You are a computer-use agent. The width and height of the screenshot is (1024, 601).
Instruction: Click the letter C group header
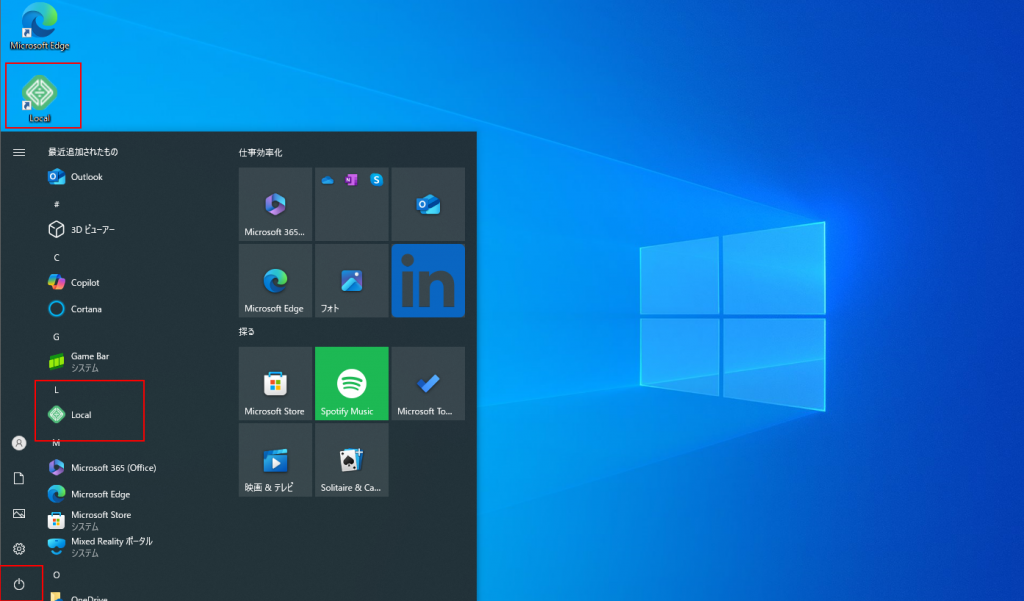point(57,257)
